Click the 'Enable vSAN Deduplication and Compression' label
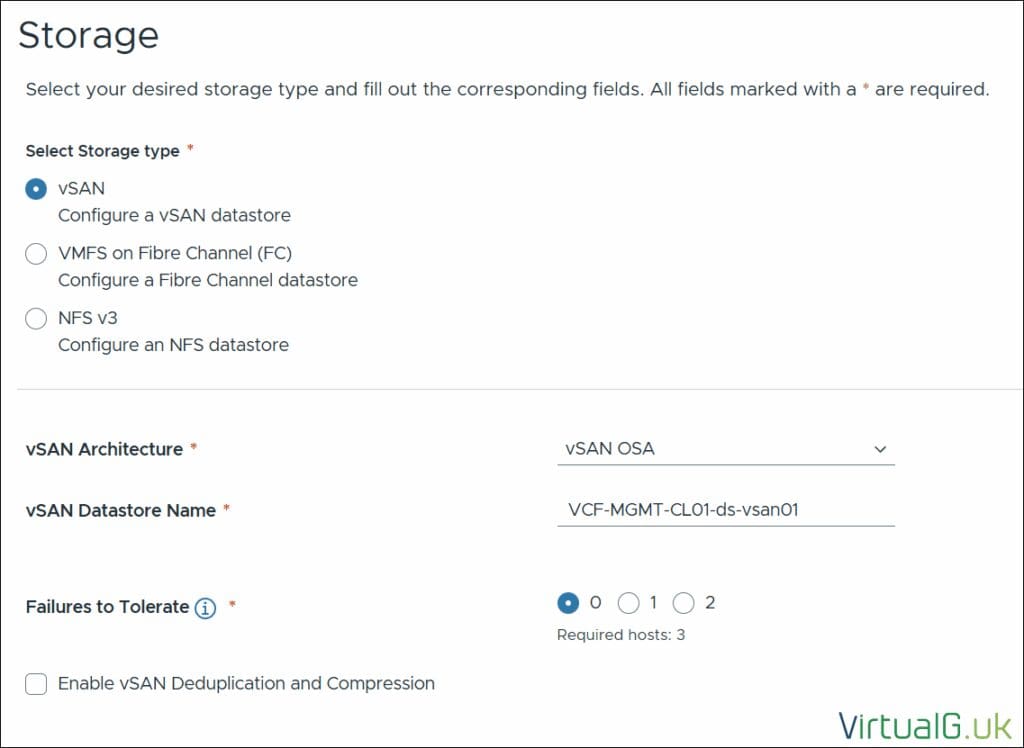Image resolution: width=1024 pixels, height=748 pixels. click(246, 684)
